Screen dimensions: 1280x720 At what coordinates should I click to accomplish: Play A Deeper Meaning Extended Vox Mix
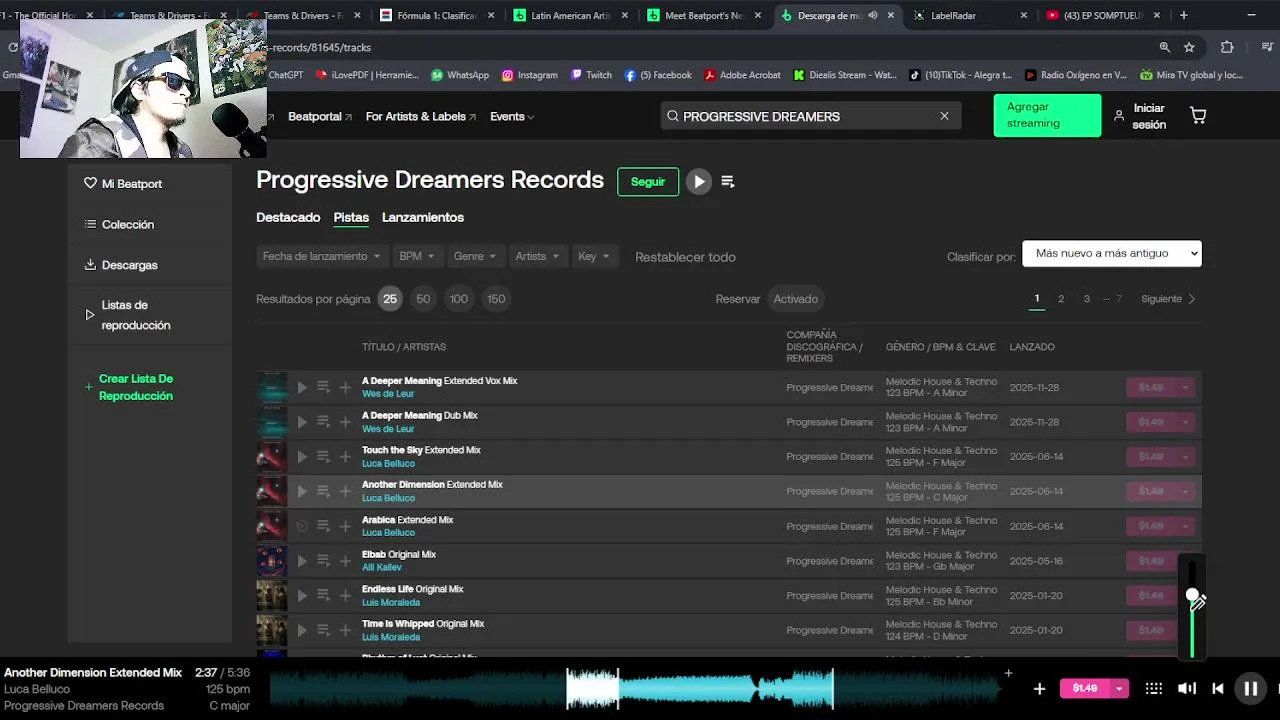[302, 387]
